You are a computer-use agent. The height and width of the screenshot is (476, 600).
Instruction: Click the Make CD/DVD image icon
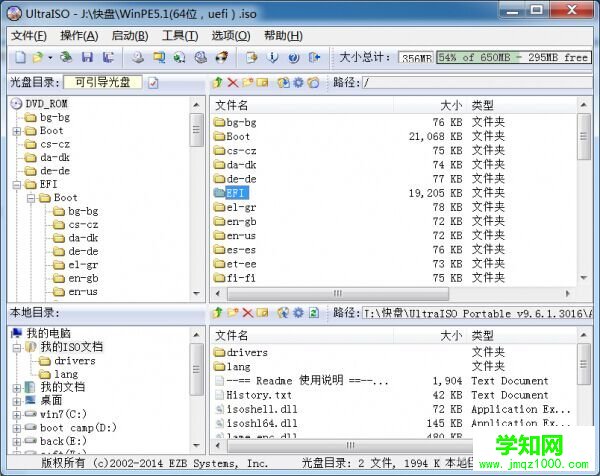[138, 58]
